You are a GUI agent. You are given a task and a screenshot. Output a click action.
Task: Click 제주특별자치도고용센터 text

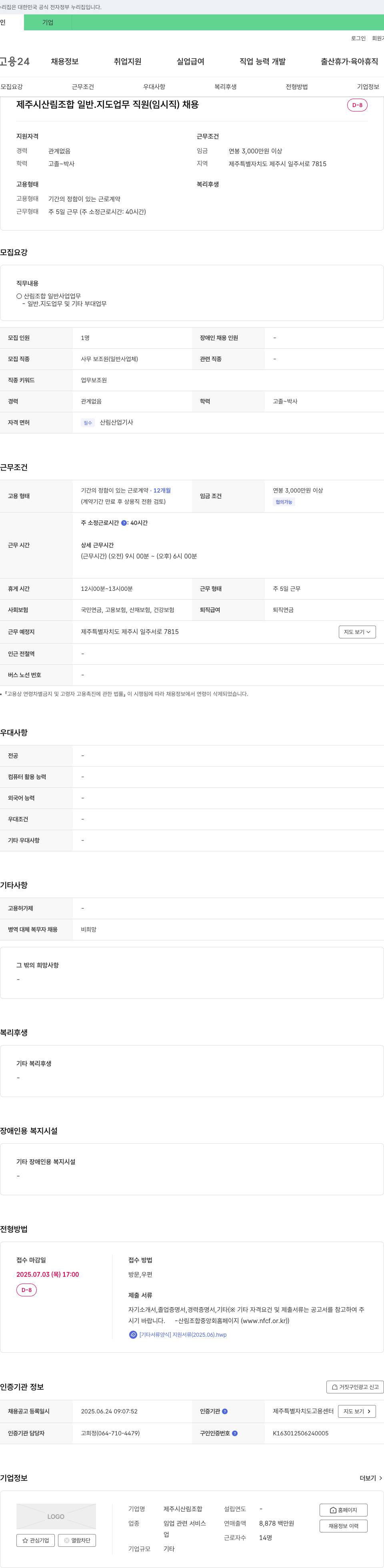coord(304,1411)
